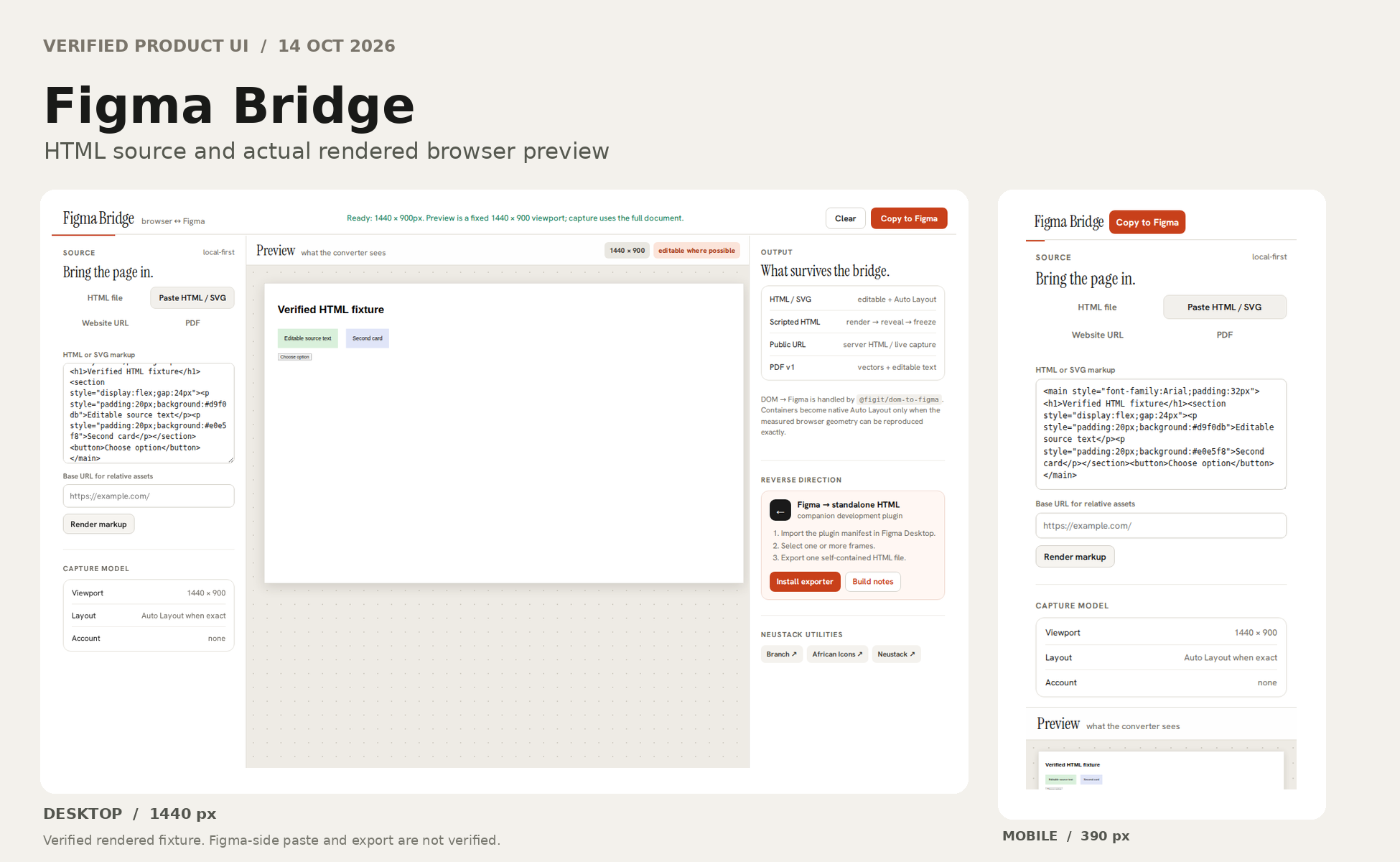1400x862 pixels.
Task: Click the Layout row in desktop capture model
Action: click(149, 616)
